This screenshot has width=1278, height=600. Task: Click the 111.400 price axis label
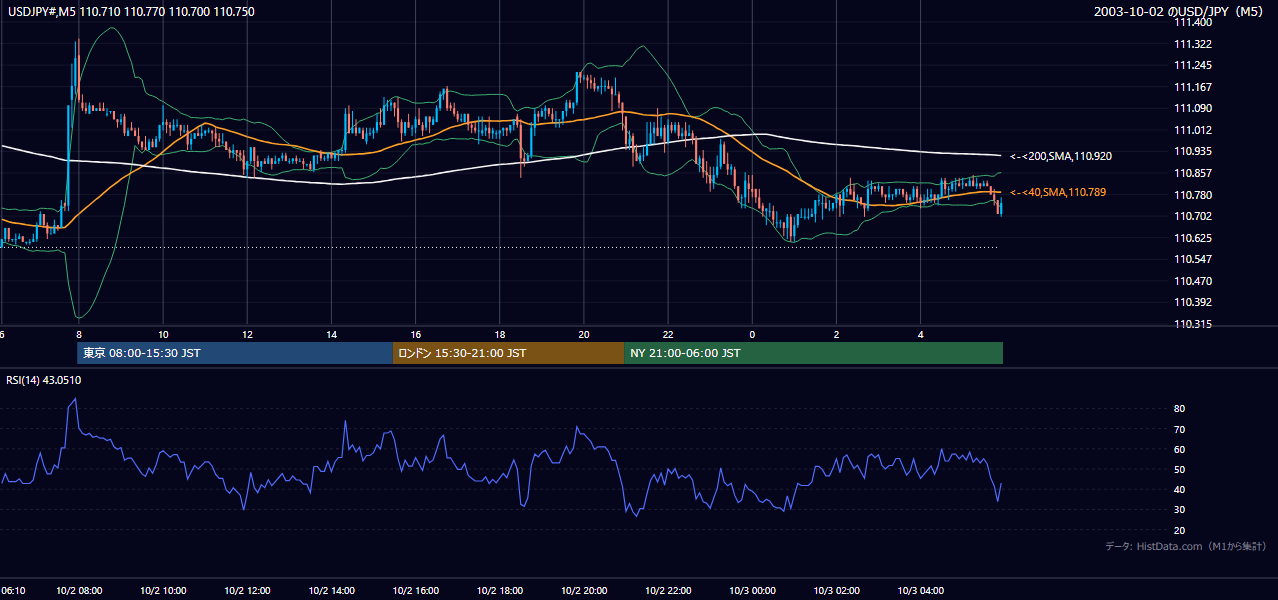(x=1192, y=23)
